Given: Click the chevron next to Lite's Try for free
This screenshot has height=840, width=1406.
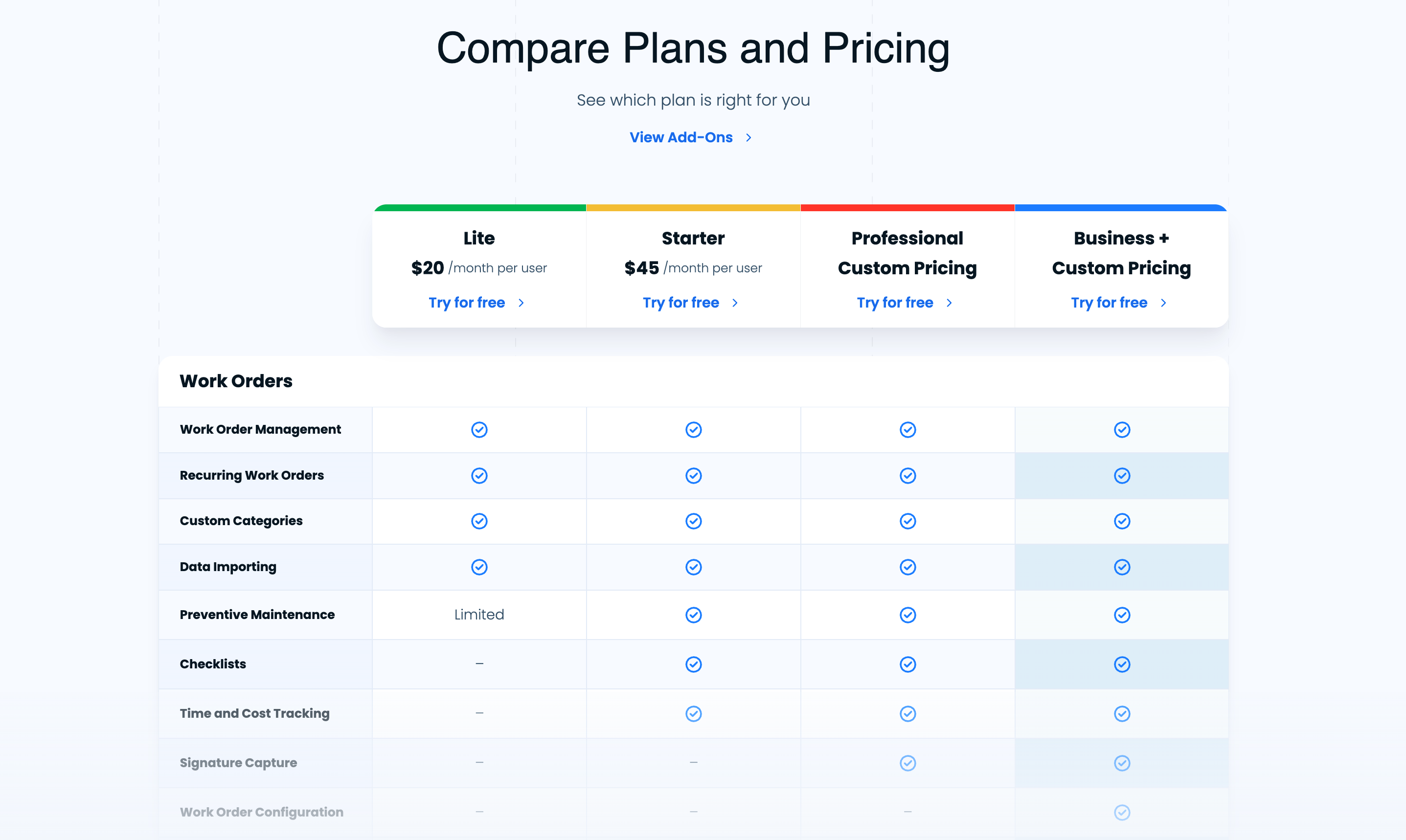Looking at the screenshot, I should 522,303.
